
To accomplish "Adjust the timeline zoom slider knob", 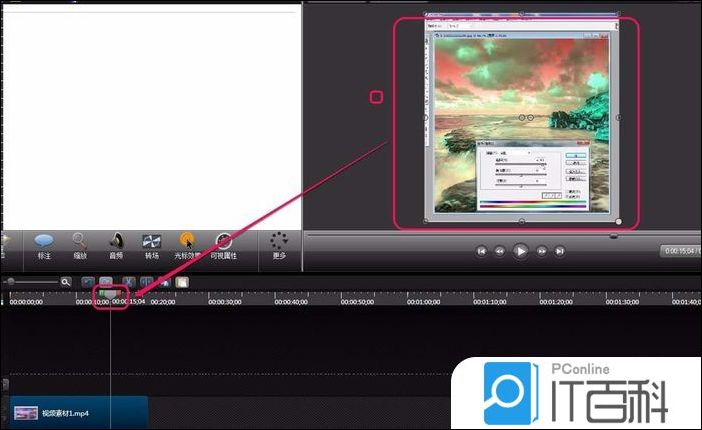I will [x=11, y=282].
